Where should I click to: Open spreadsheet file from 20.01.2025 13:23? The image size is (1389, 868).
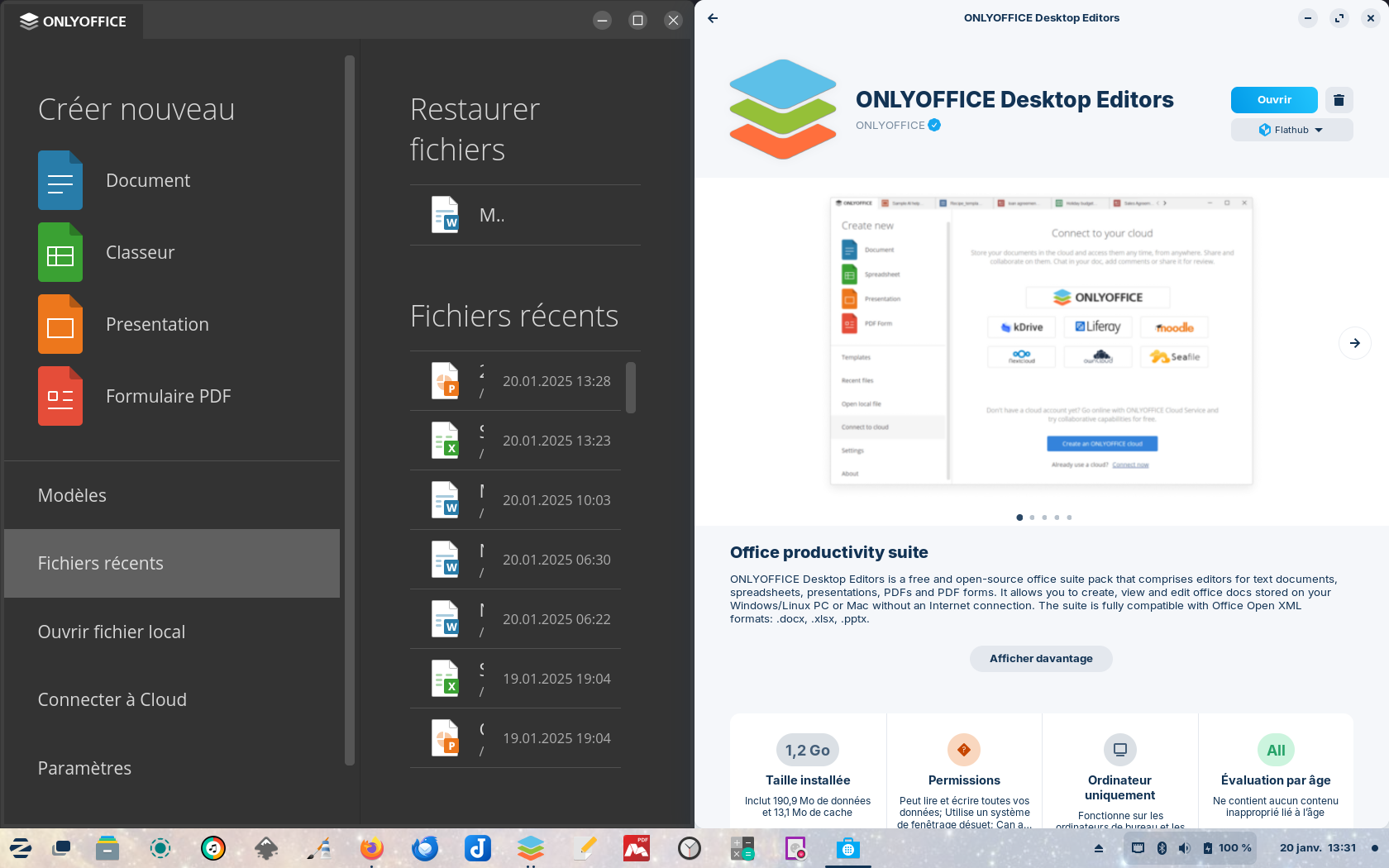[515, 441]
